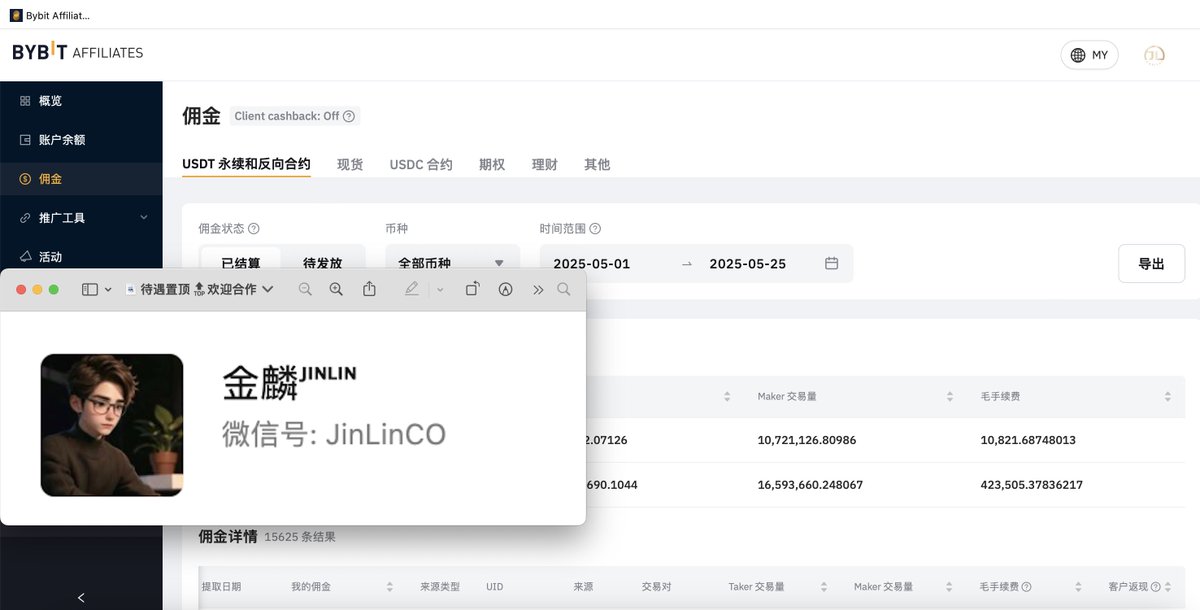Click Preview highlight pen tool

tap(411, 289)
